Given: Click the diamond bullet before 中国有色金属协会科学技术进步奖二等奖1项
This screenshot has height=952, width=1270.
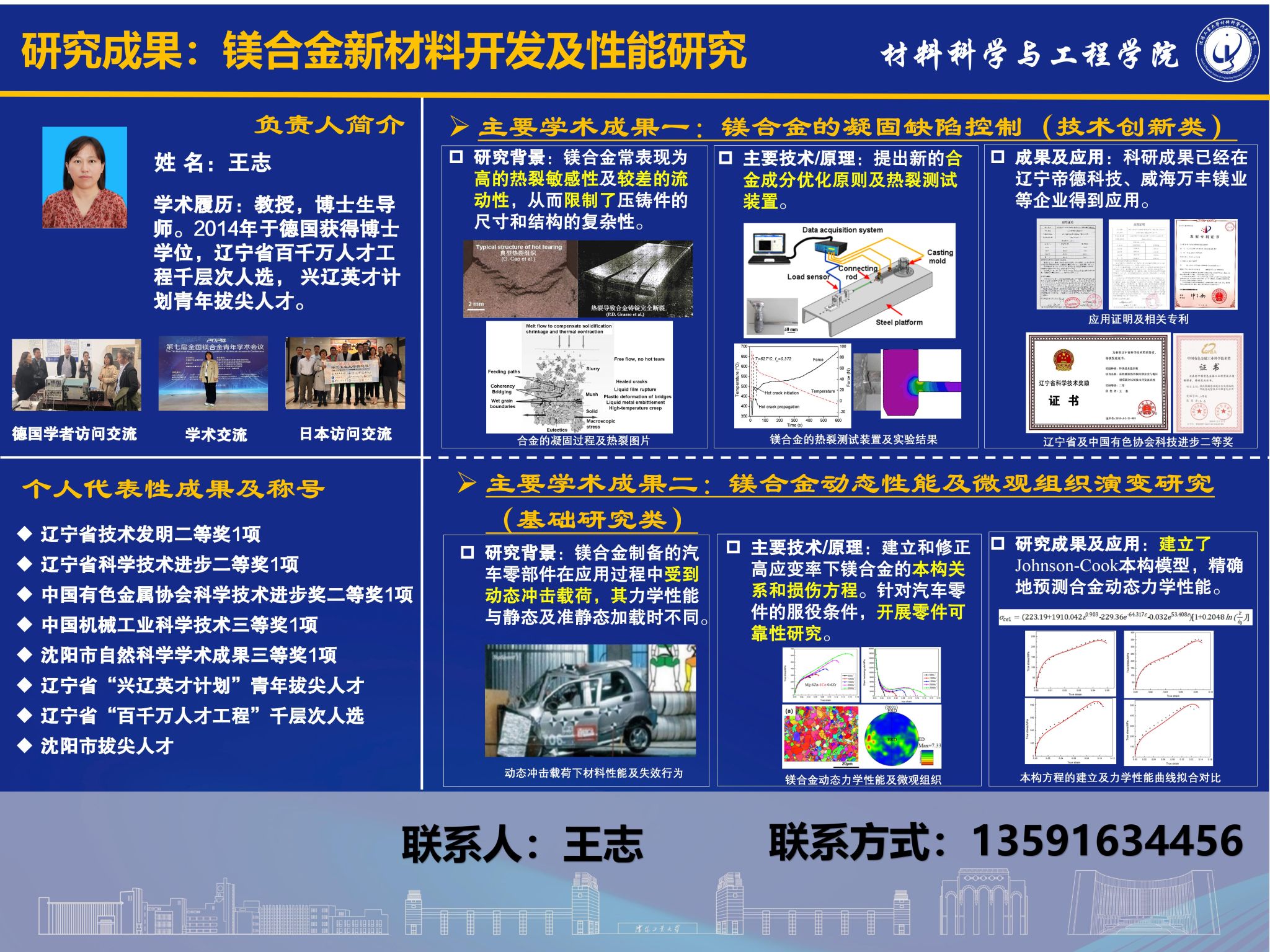Looking at the screenshot, I should point(25,594).
